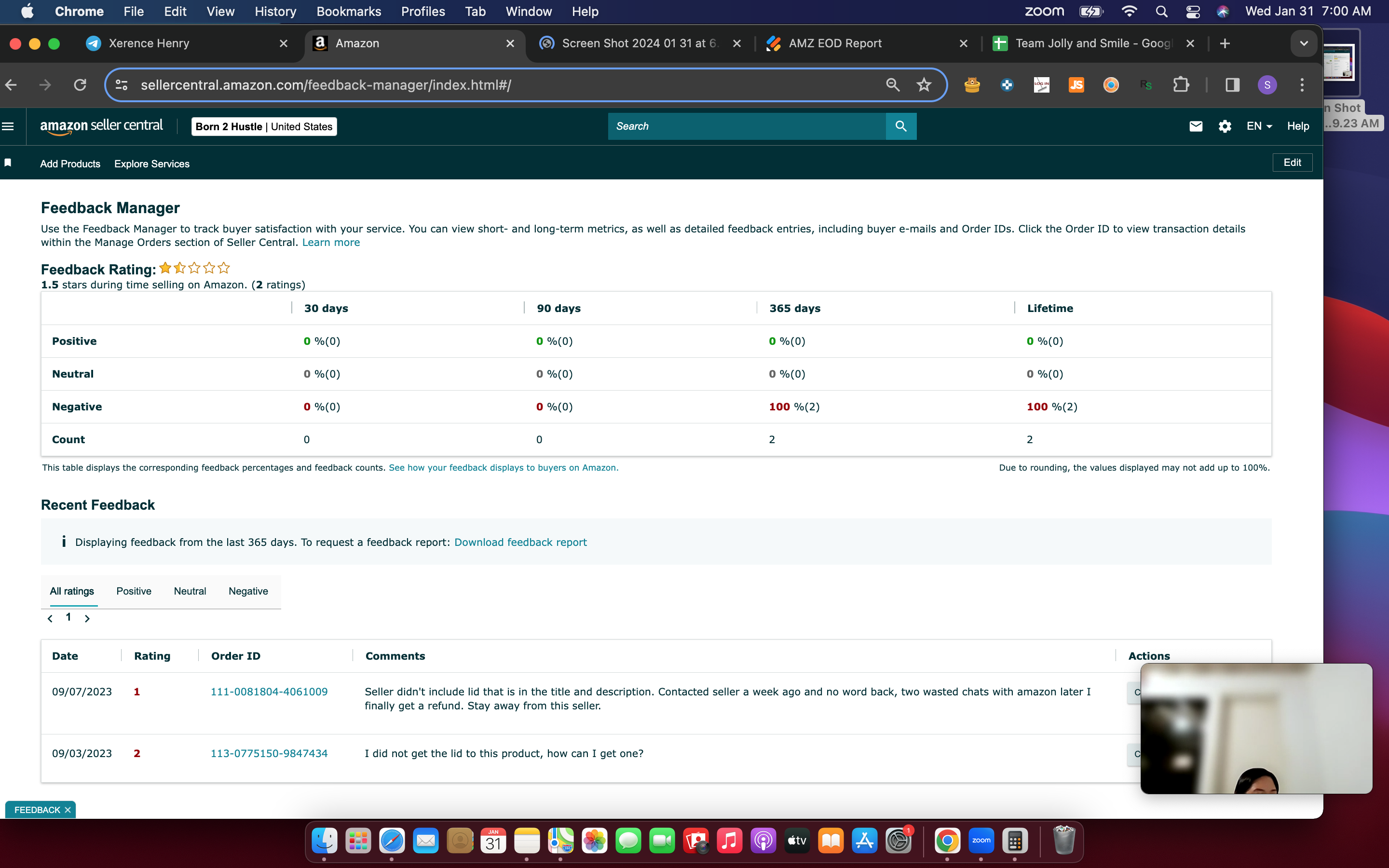Image resolution: width=1389 pixels, height=868 pixels.
Task: Click the 09/03/2023 feedback date cell
Action: click(x=82, y=753)
